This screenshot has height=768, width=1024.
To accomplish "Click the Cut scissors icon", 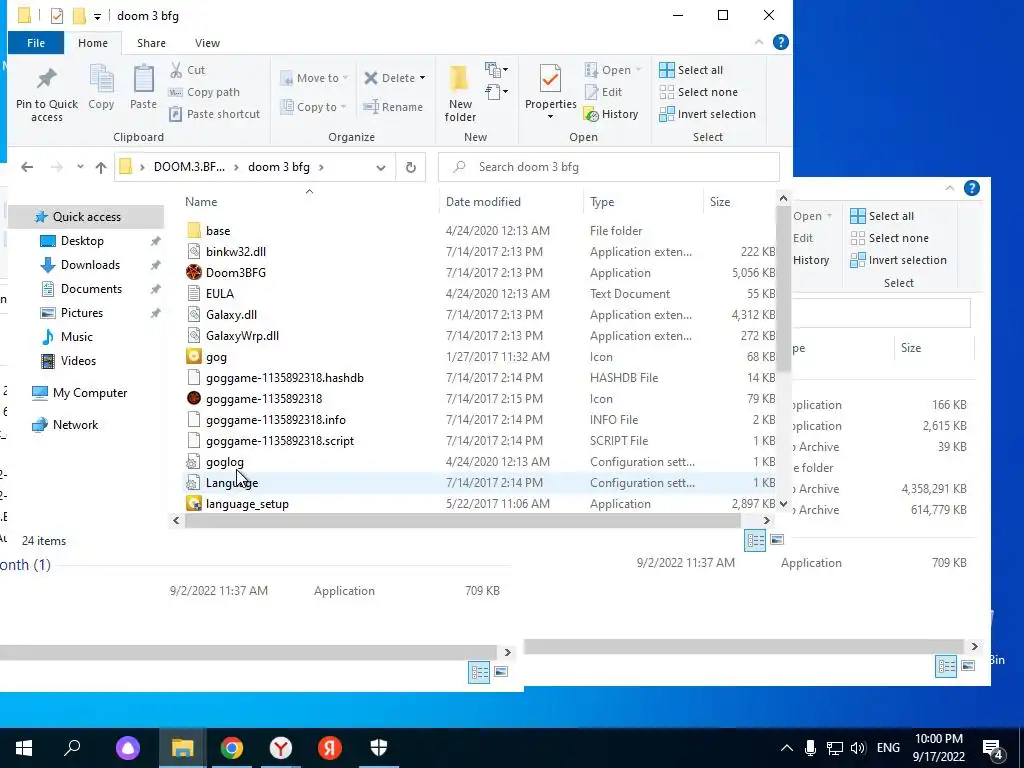I will 176,70.
